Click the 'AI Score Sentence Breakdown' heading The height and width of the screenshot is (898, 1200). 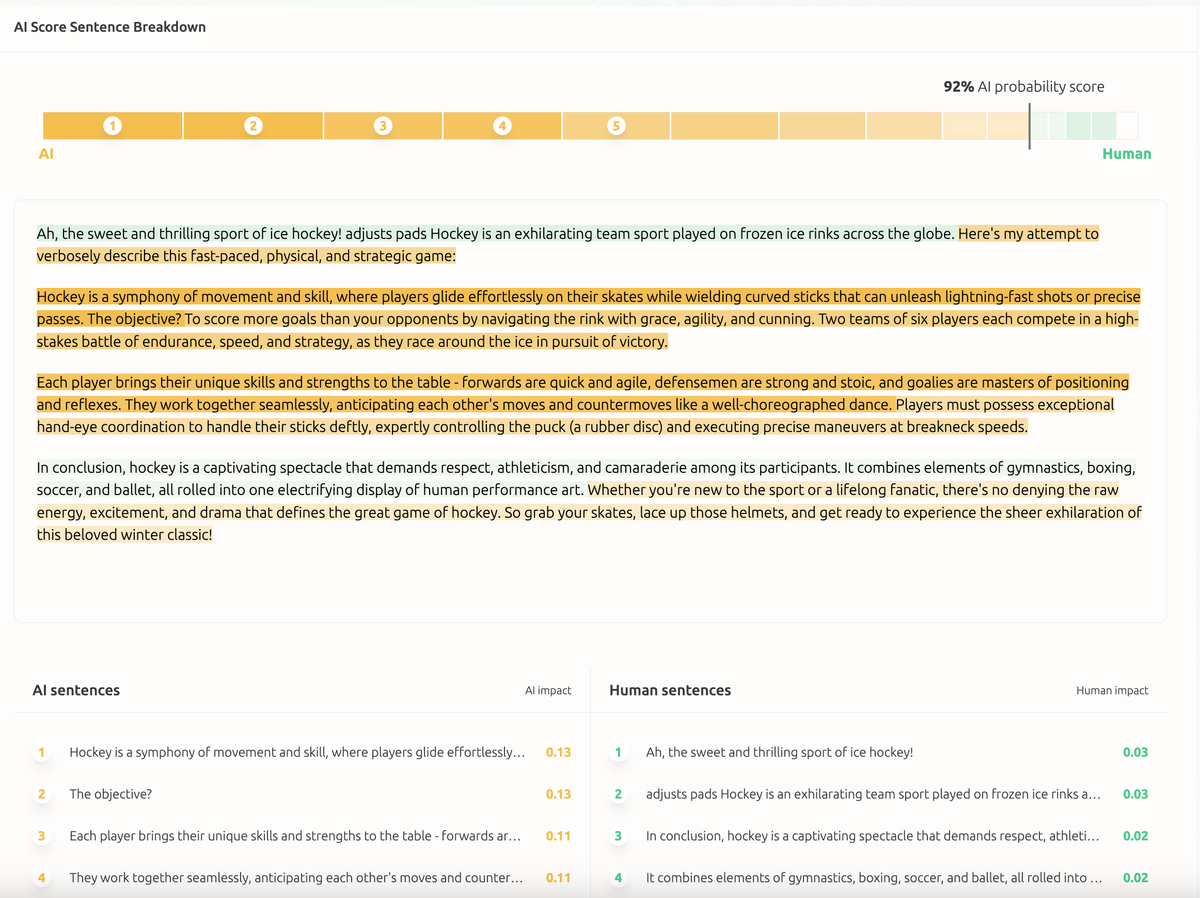tap(109, 27)
